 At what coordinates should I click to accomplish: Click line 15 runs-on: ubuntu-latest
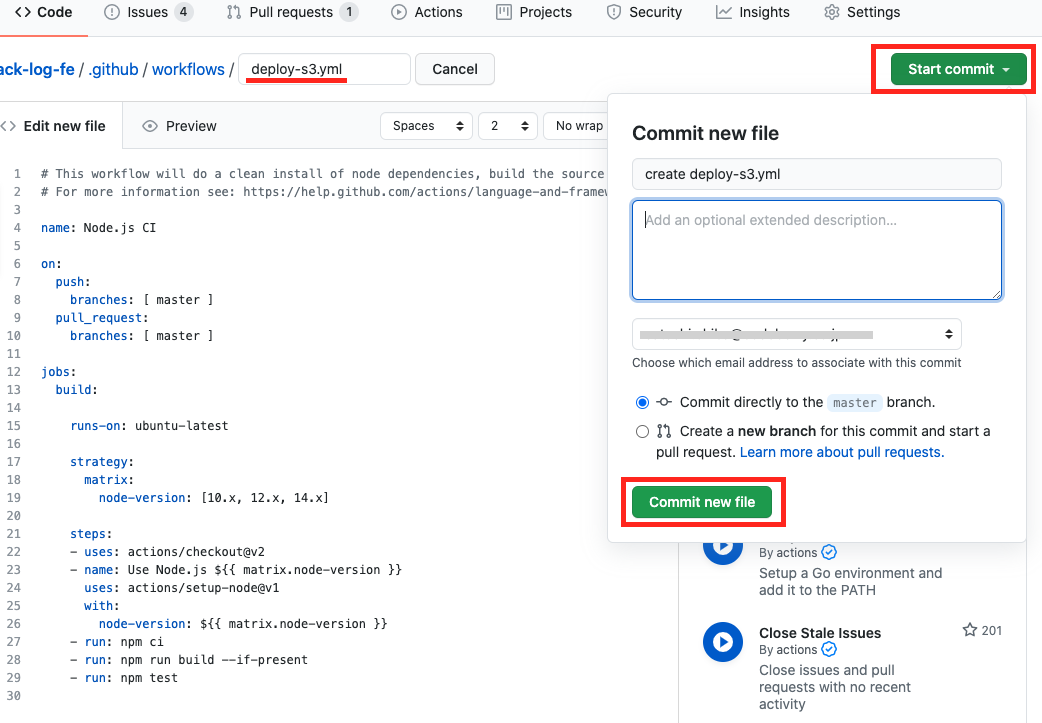[149, 426]
